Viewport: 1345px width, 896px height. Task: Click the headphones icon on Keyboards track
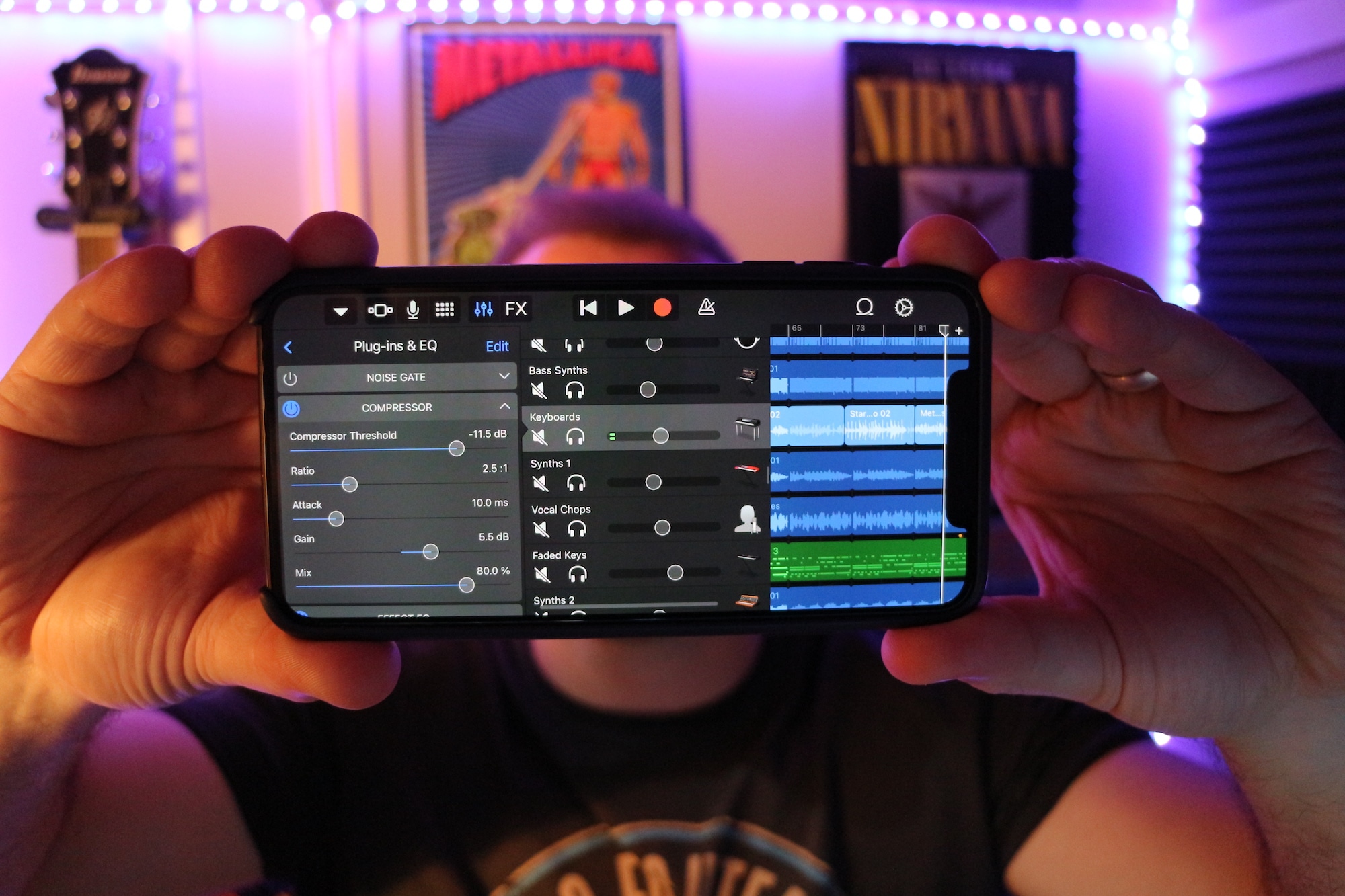[576, 436]
